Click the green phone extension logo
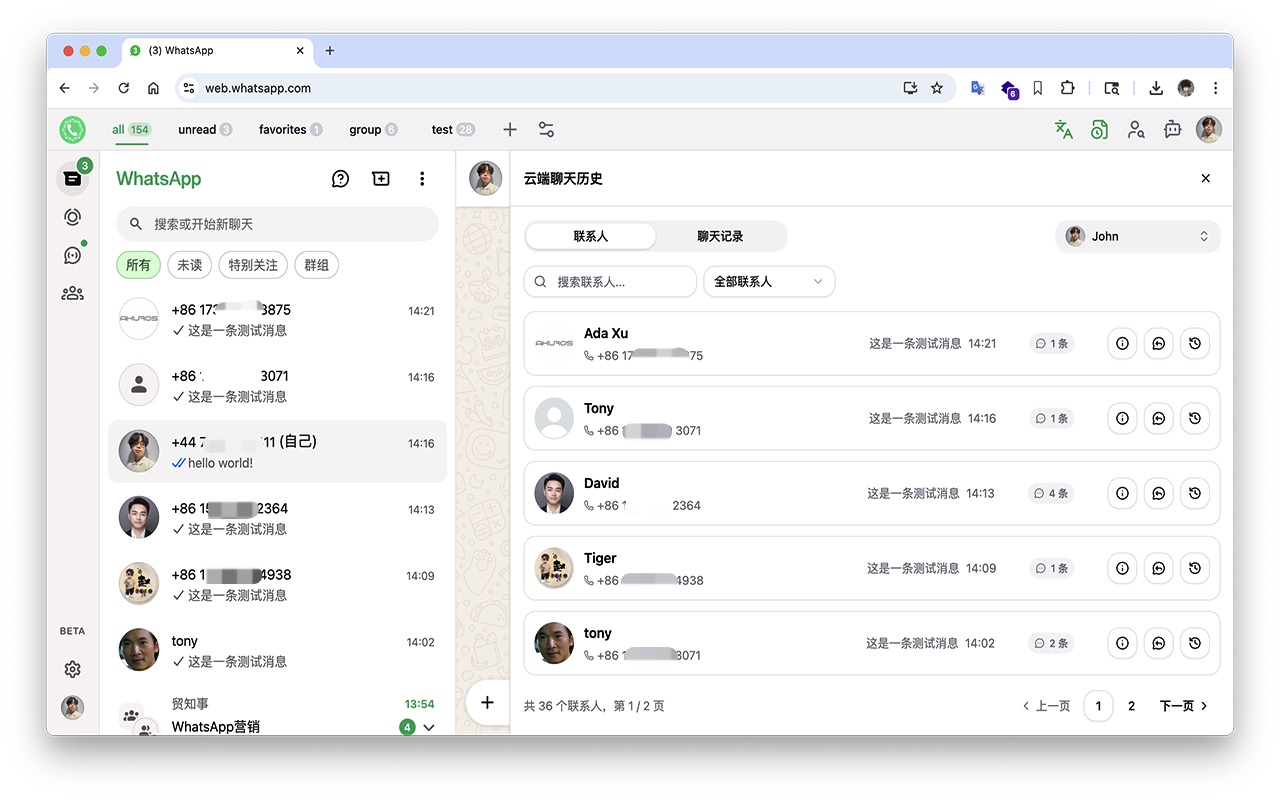 [x=72, y=129]
